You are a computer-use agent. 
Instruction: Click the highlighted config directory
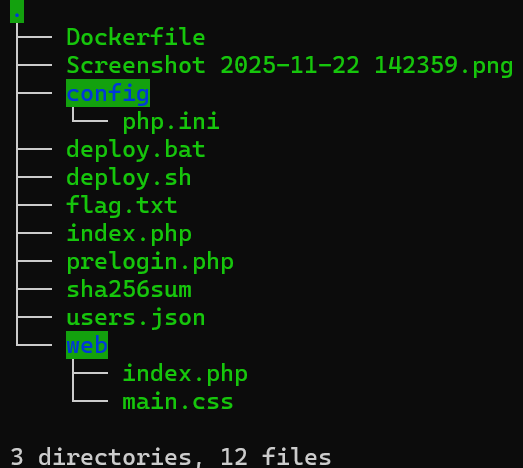tap(108, 93)
